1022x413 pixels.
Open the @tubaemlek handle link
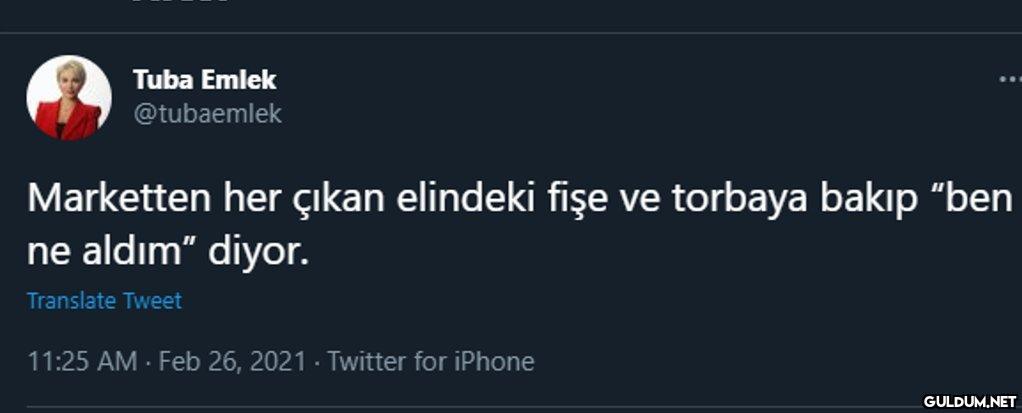coord(207,114)
